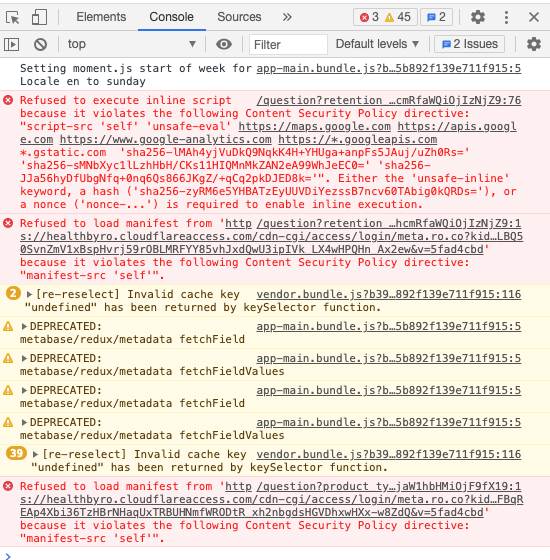This screenshot has width=550, height=560.
Task: Click error icon on first manifest error
Action: (x=8, y=223)
